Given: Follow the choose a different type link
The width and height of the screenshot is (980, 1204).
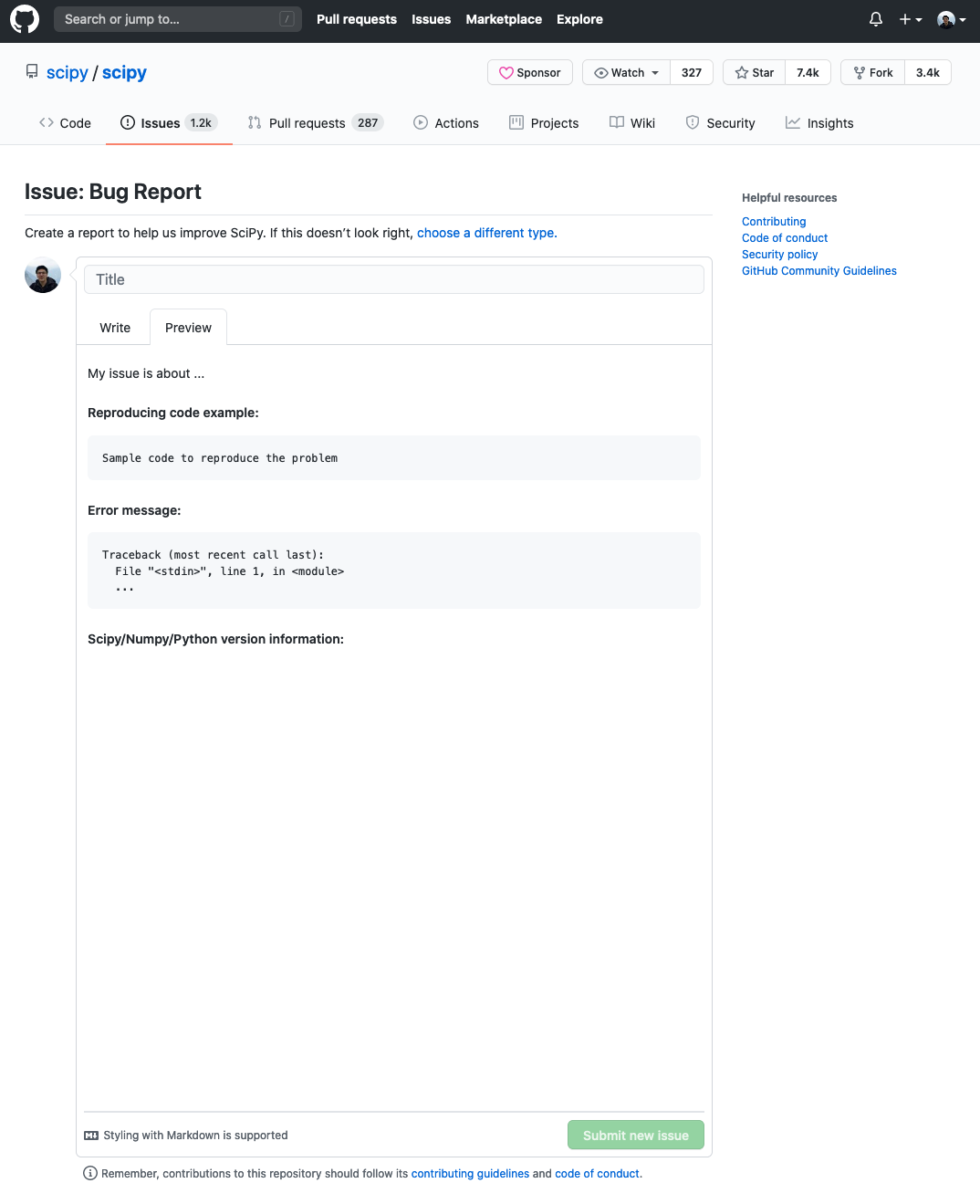Looking at the screenshot, I should [x=486, y=233].
